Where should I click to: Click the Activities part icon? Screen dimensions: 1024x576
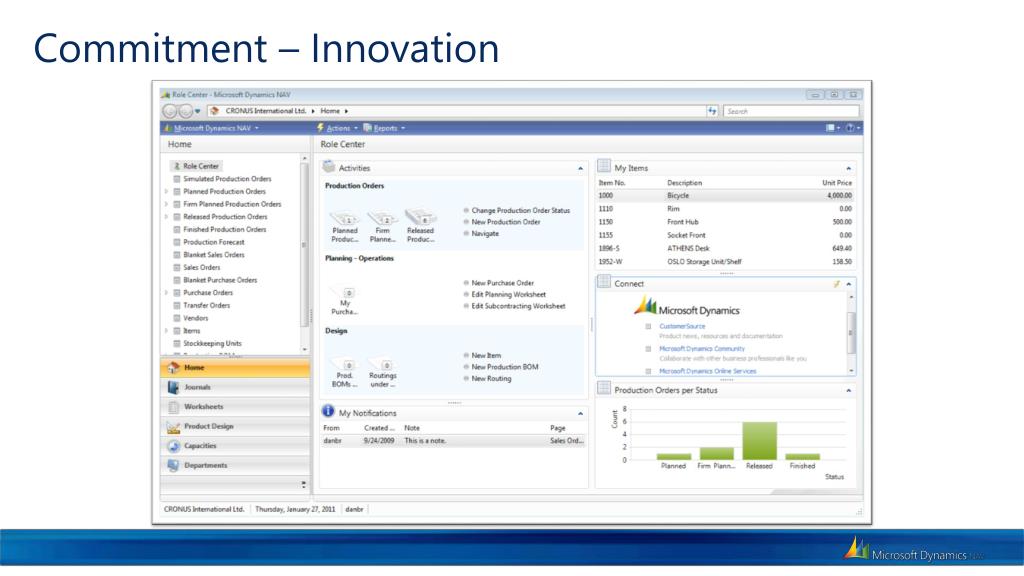pyautogui.click(x=329, y=167)
